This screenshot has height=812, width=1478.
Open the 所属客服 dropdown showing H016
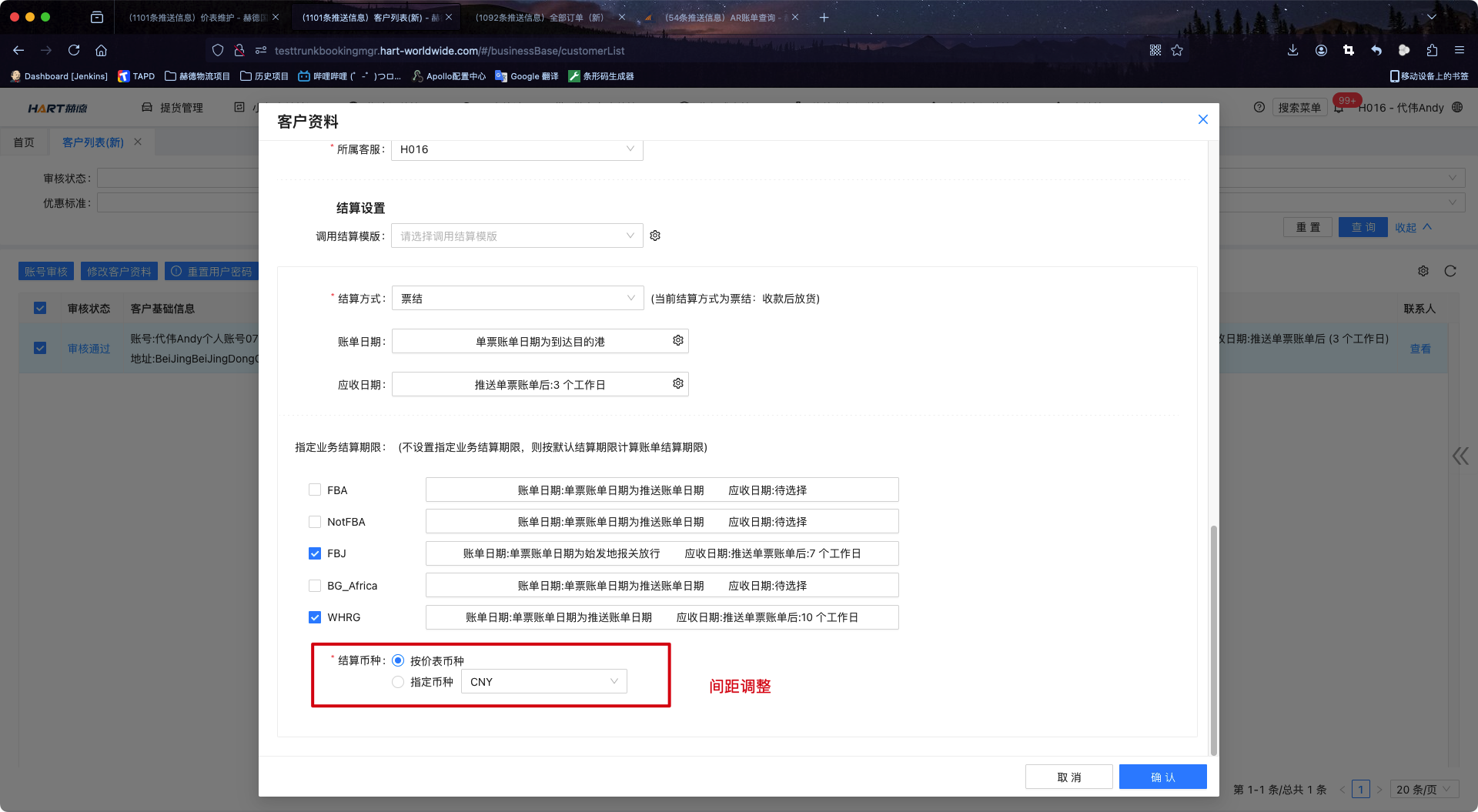pyautogui.click(x=517, y=149)
